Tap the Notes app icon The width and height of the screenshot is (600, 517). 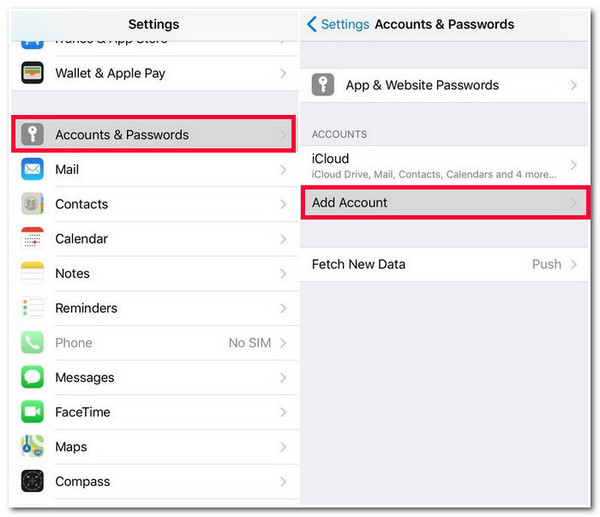(x=32, y=273)
